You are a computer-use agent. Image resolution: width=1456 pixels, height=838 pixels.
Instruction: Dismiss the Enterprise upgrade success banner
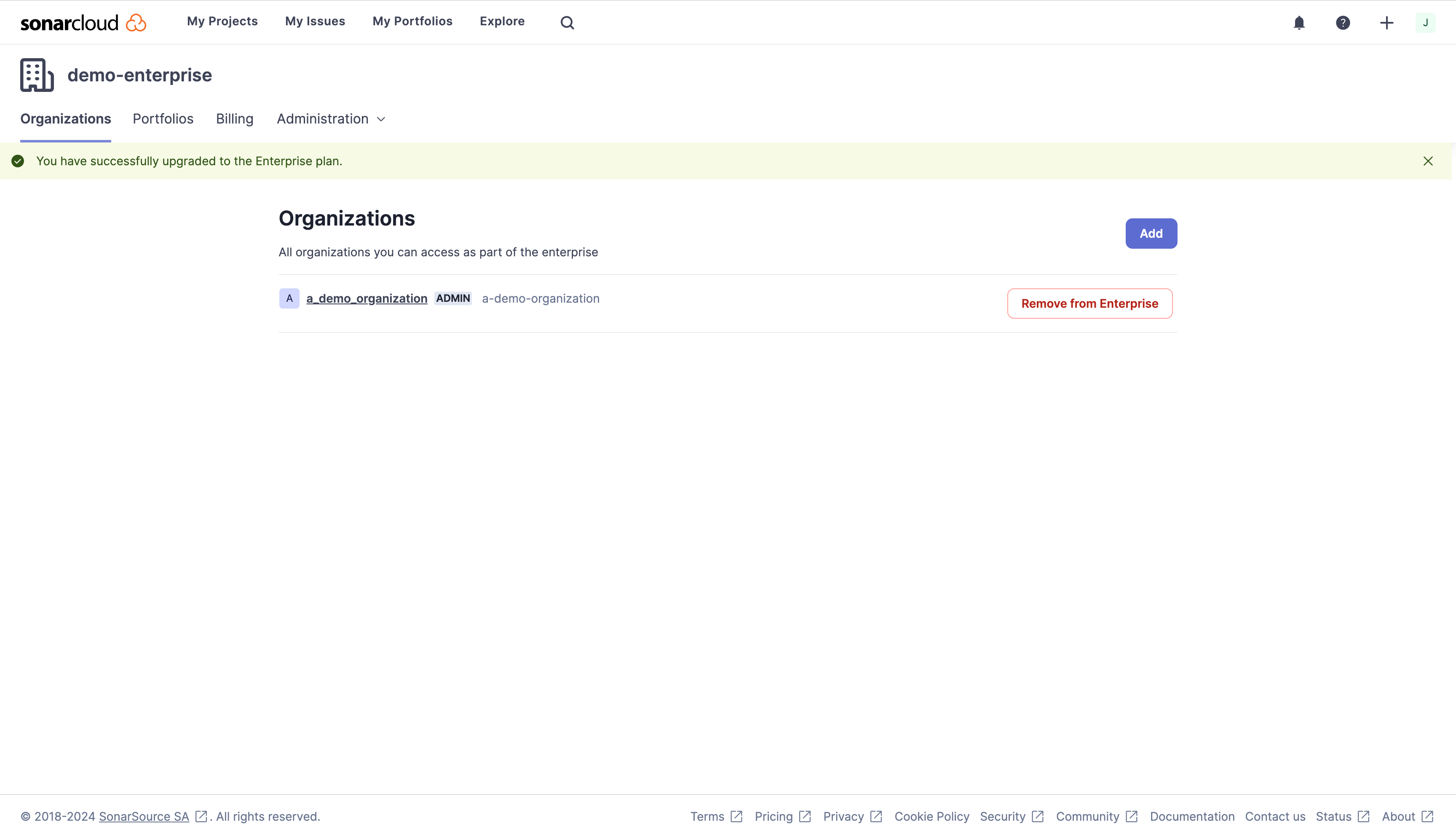(1428, 161)
